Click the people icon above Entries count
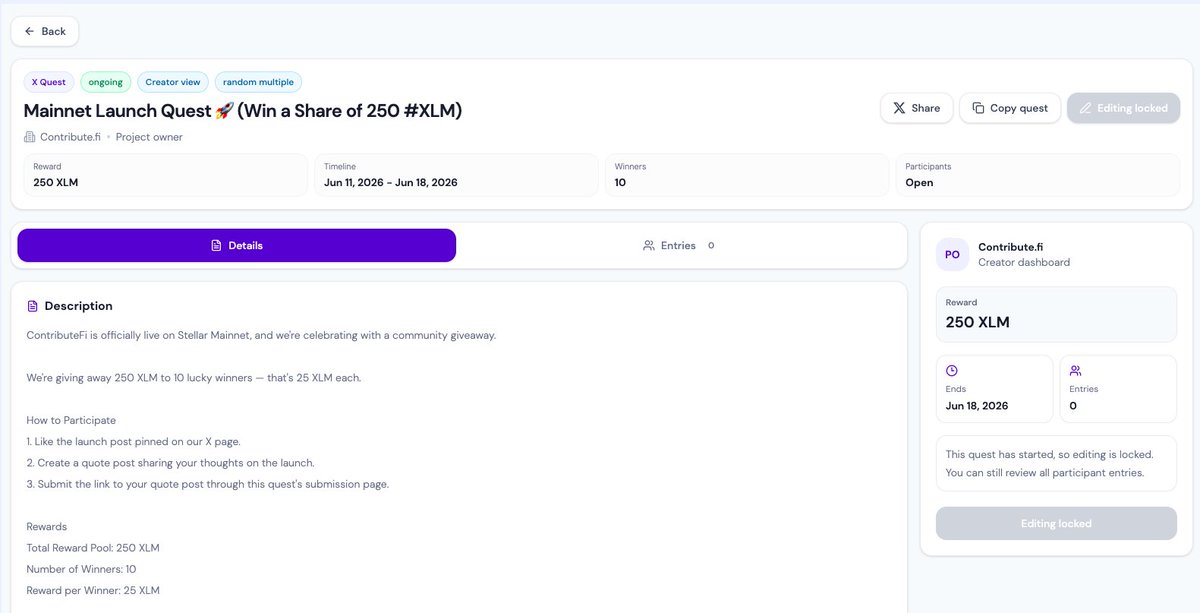 (x=1075, y=370)
